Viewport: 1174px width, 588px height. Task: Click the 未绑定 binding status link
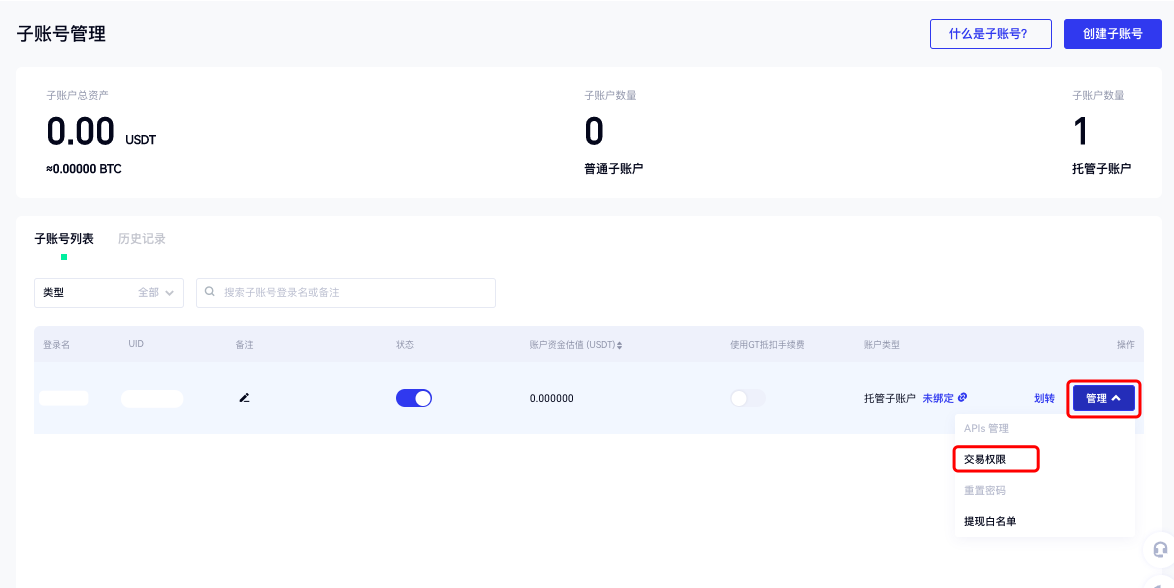coord(937,398)
